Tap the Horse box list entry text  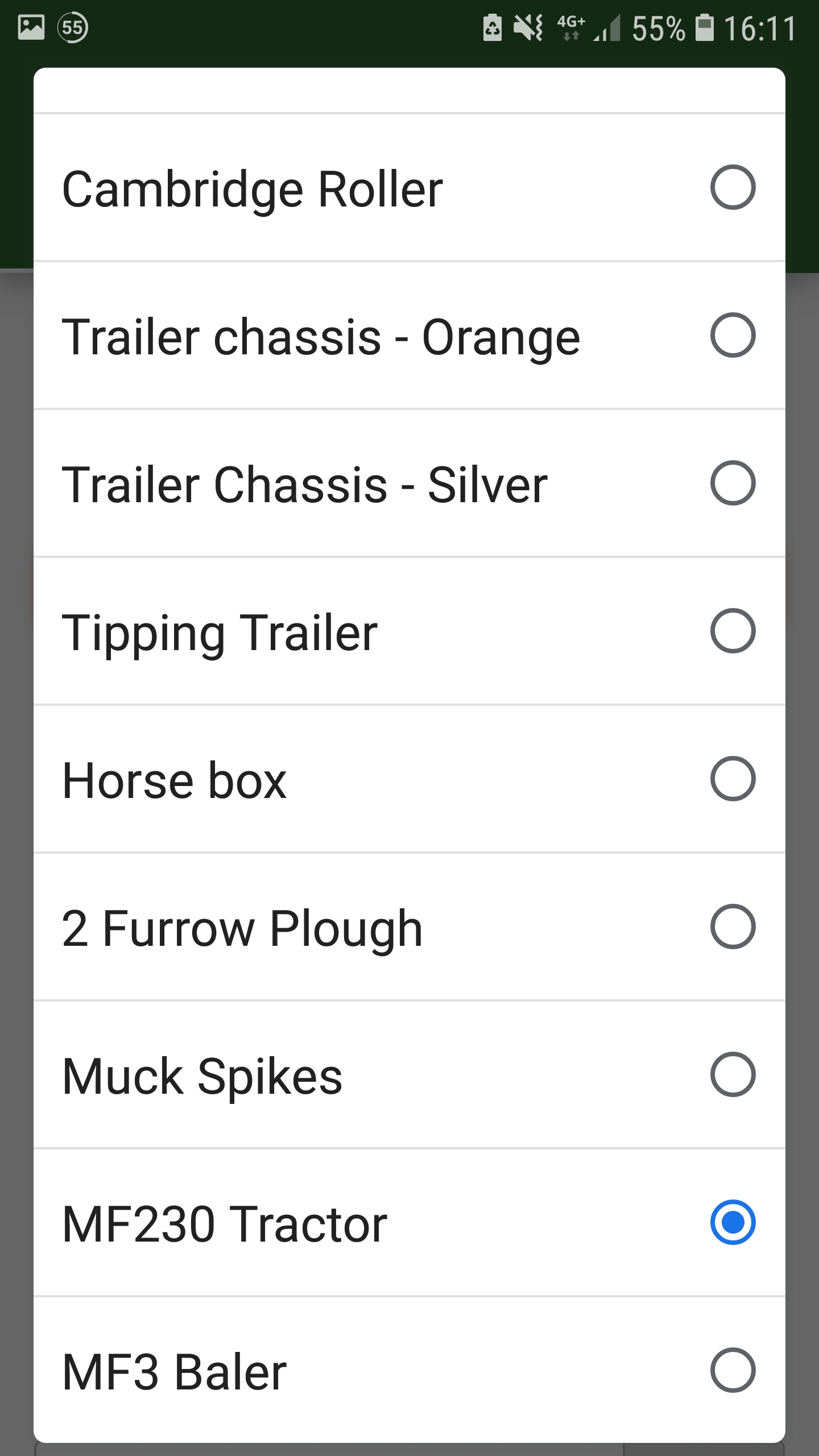pos(174,781)
